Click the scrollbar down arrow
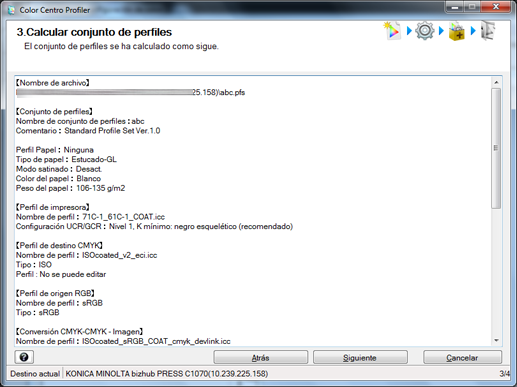The height and width of the screenshot is (387, 517). (496, 340)
